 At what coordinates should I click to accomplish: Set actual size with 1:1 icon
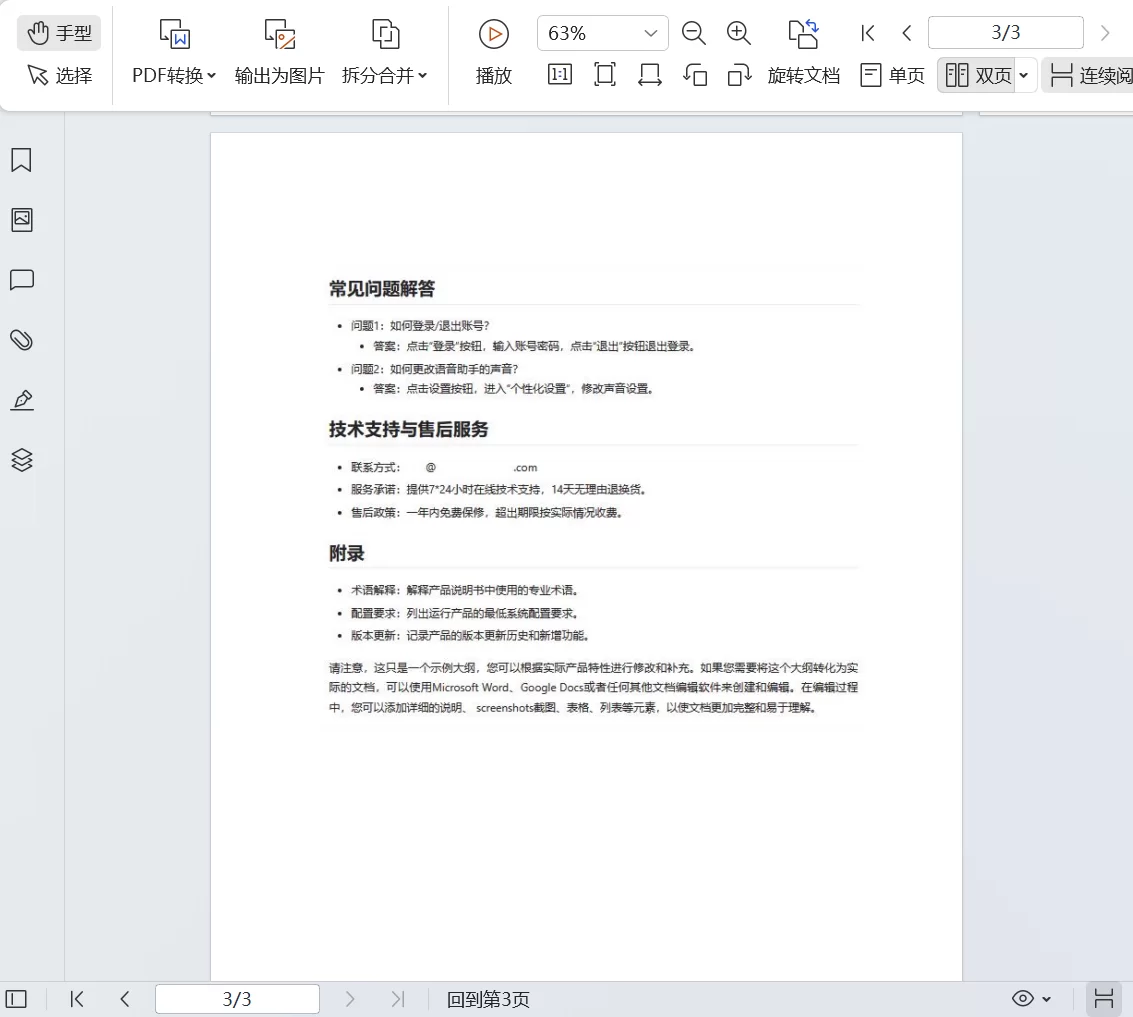pos(560,75)
